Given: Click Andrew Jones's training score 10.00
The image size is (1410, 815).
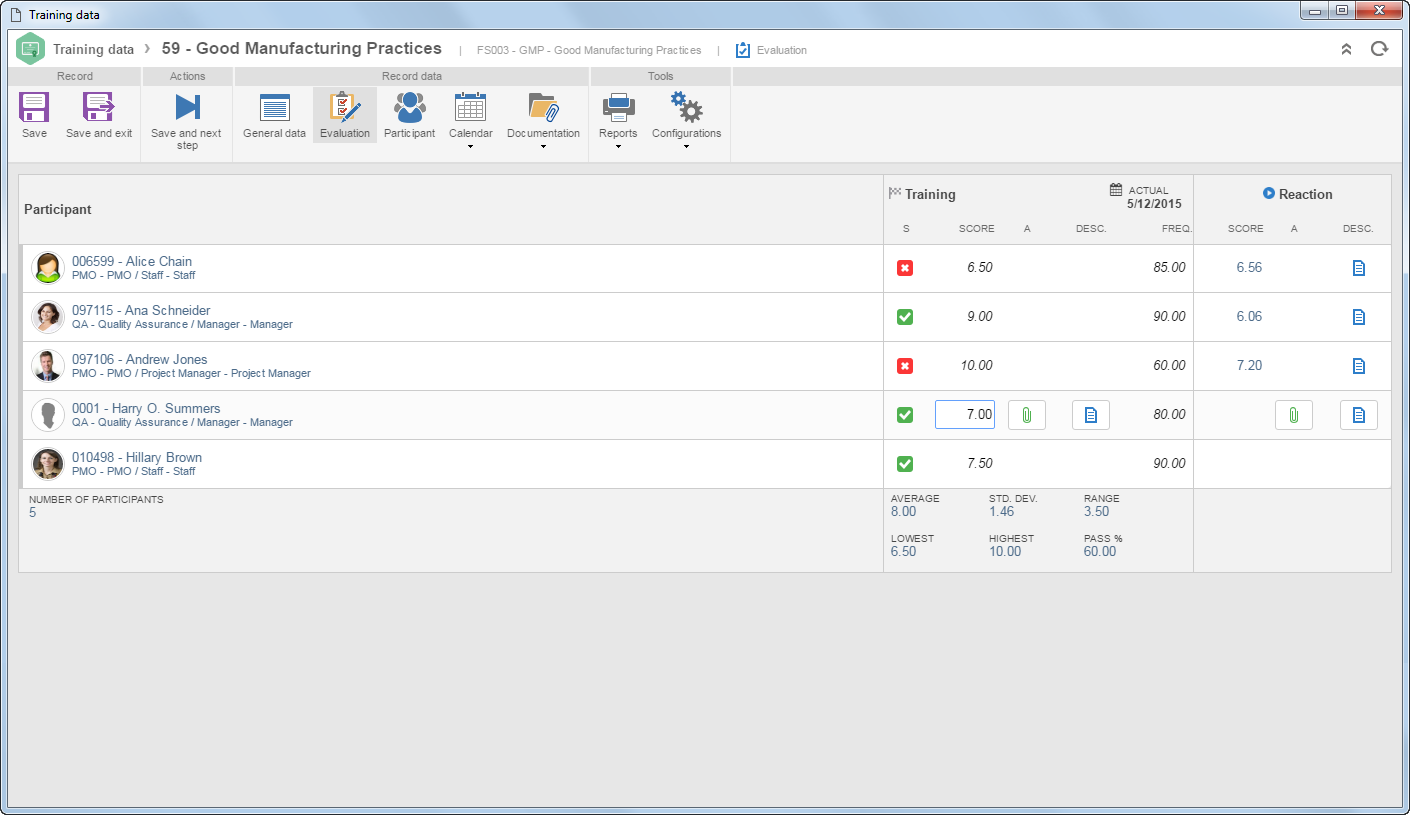Looking at the screenshot, I should 977,365.
